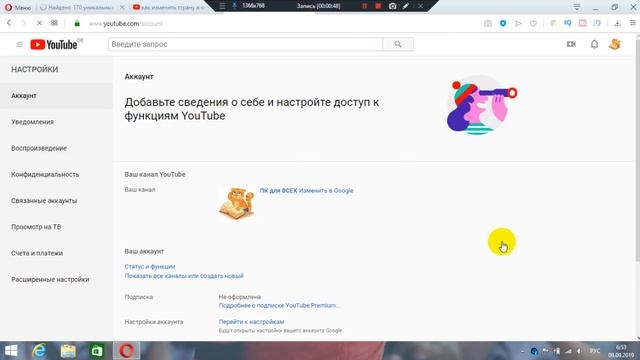The image size is (640, 360).
Task: Stop page loading with the X icon
Action: (39, 23)
